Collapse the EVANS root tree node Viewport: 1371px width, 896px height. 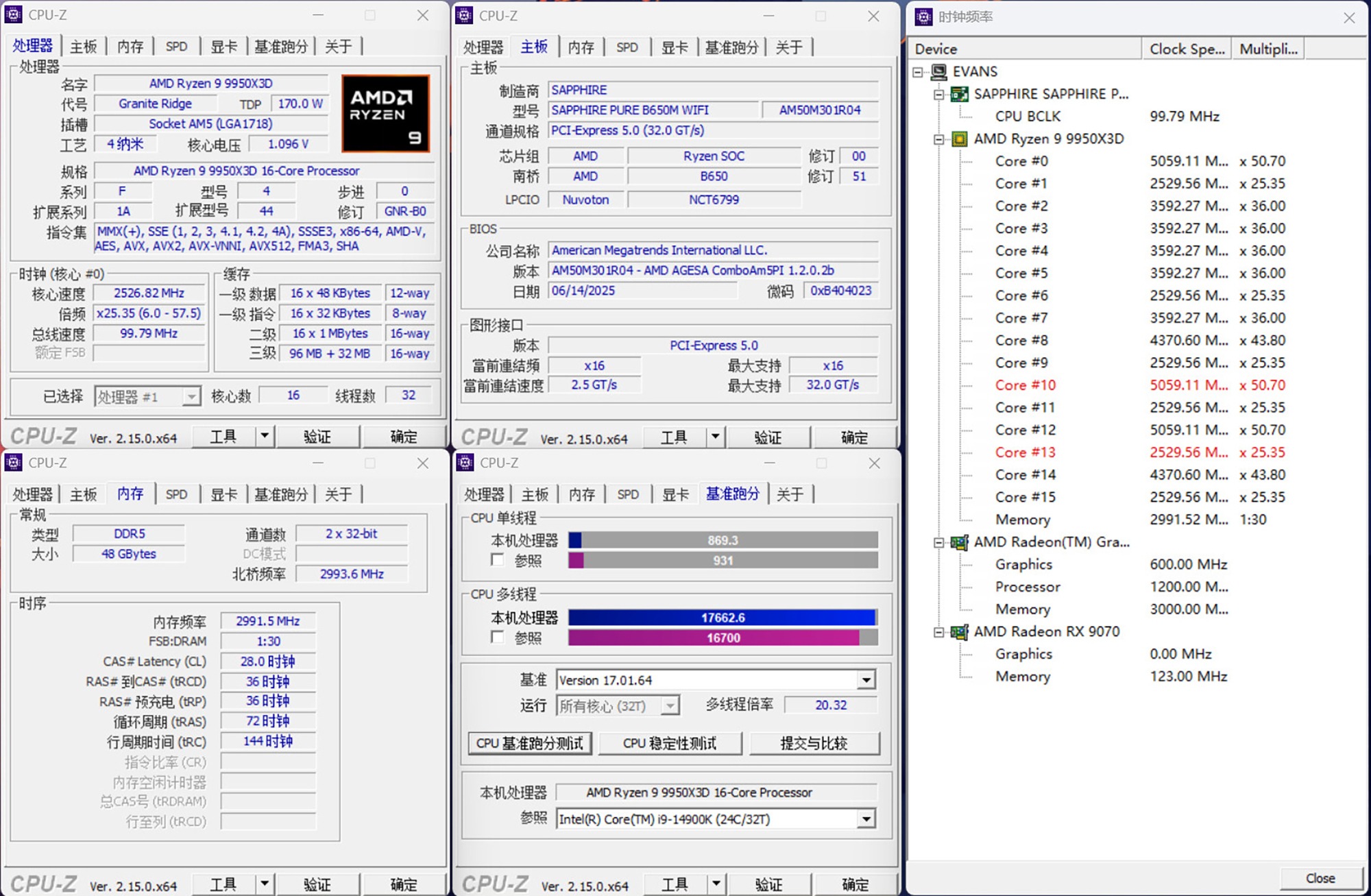tap(918, 71)
